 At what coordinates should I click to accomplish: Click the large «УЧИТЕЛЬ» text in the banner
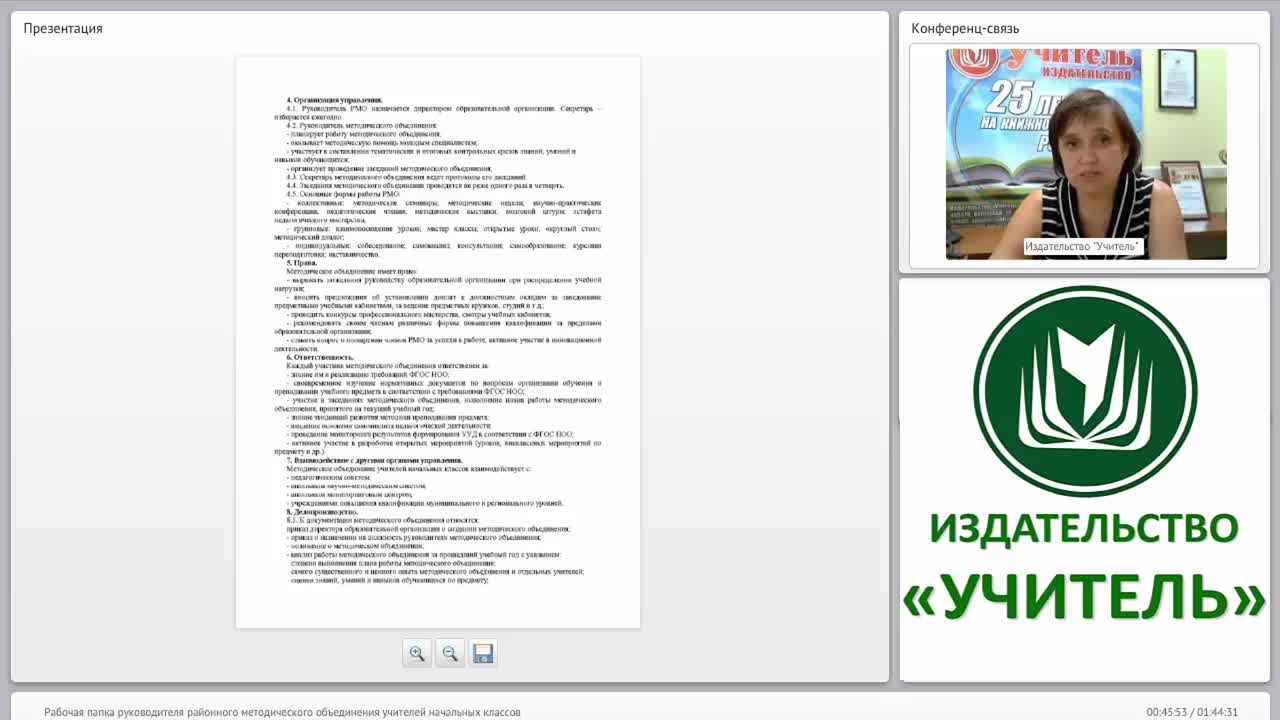point(1085,597)
